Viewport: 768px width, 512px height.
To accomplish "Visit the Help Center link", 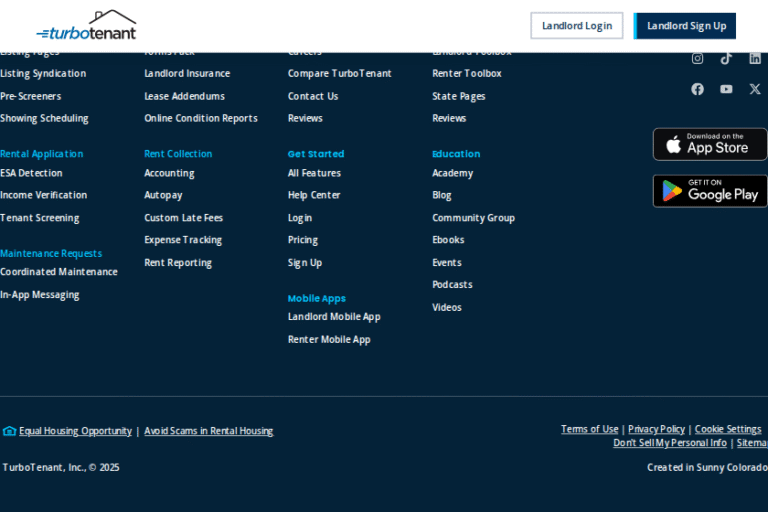I will 314,195.
